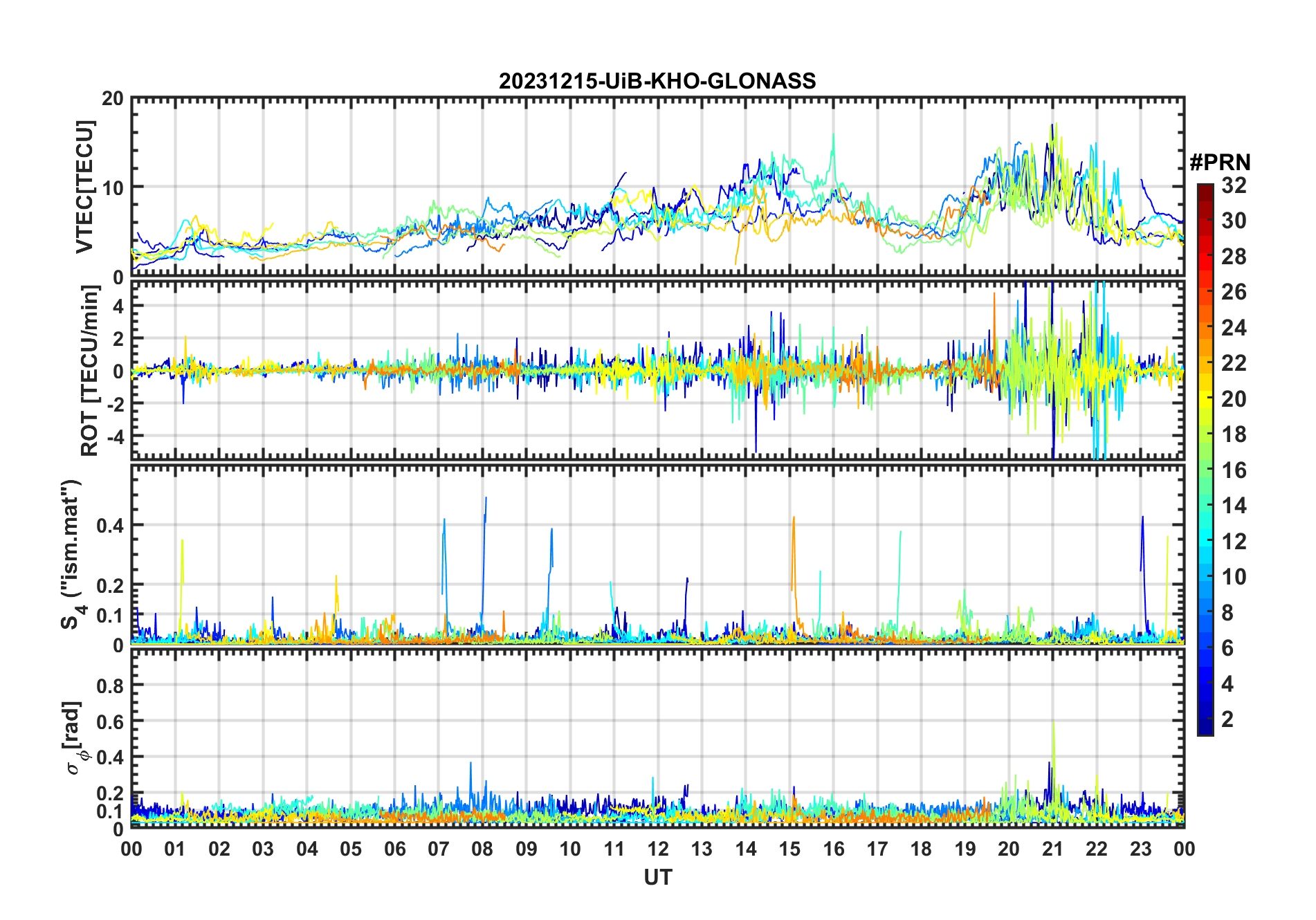Screen dimensions: 1316x920
Task: Click the x-axis tick label 06
Action: point(394,849)
